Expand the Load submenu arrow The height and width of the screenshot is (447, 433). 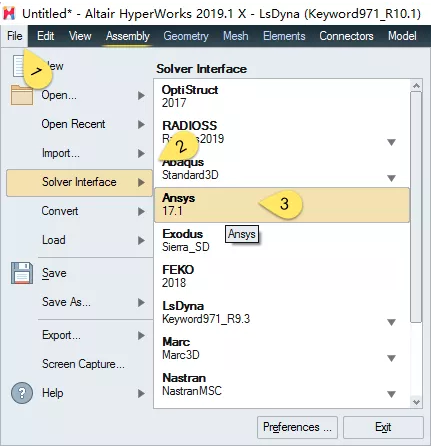click(x=141, y=240)
